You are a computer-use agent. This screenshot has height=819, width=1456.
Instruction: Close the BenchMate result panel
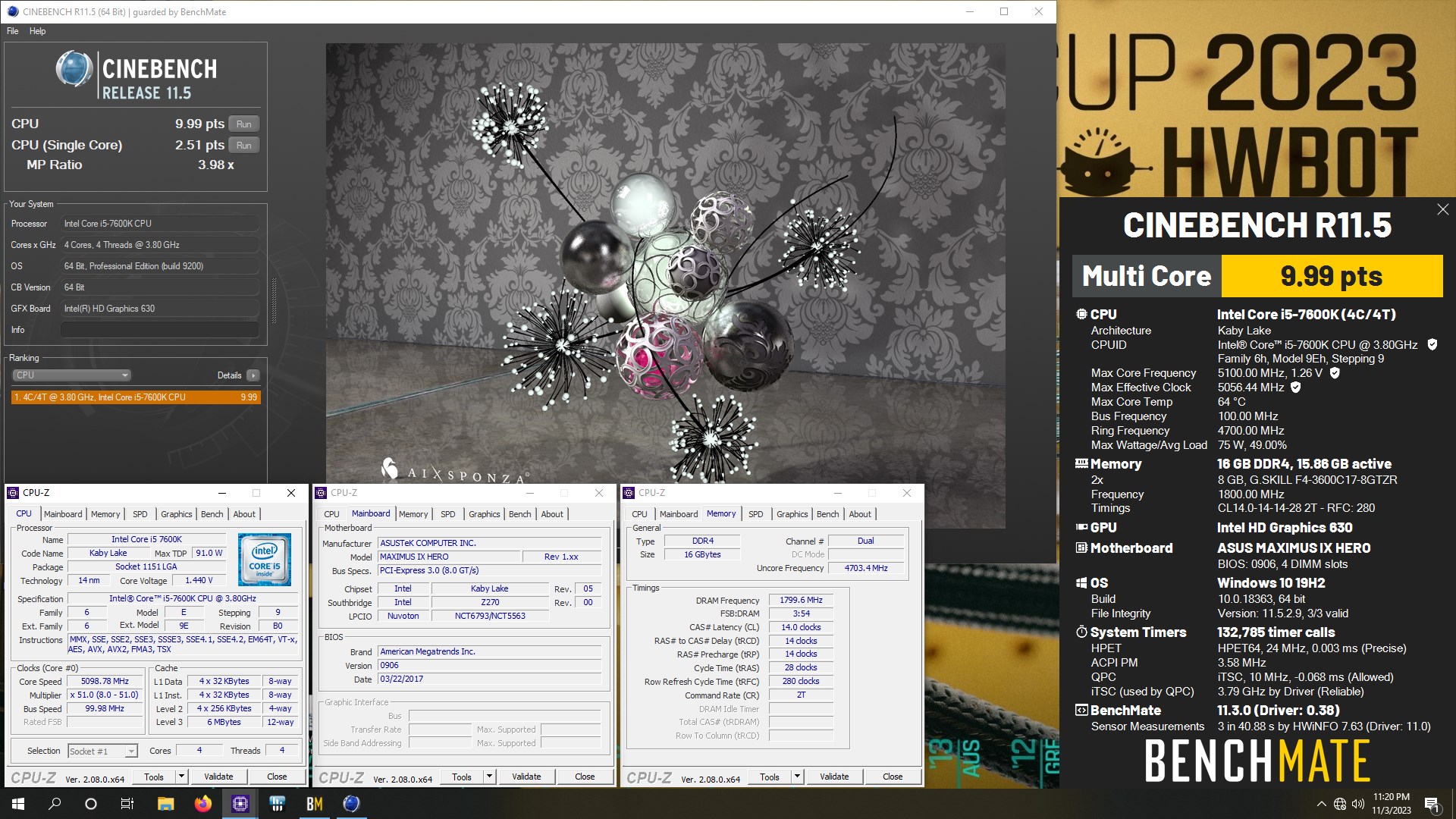[x=1442, y=209]
